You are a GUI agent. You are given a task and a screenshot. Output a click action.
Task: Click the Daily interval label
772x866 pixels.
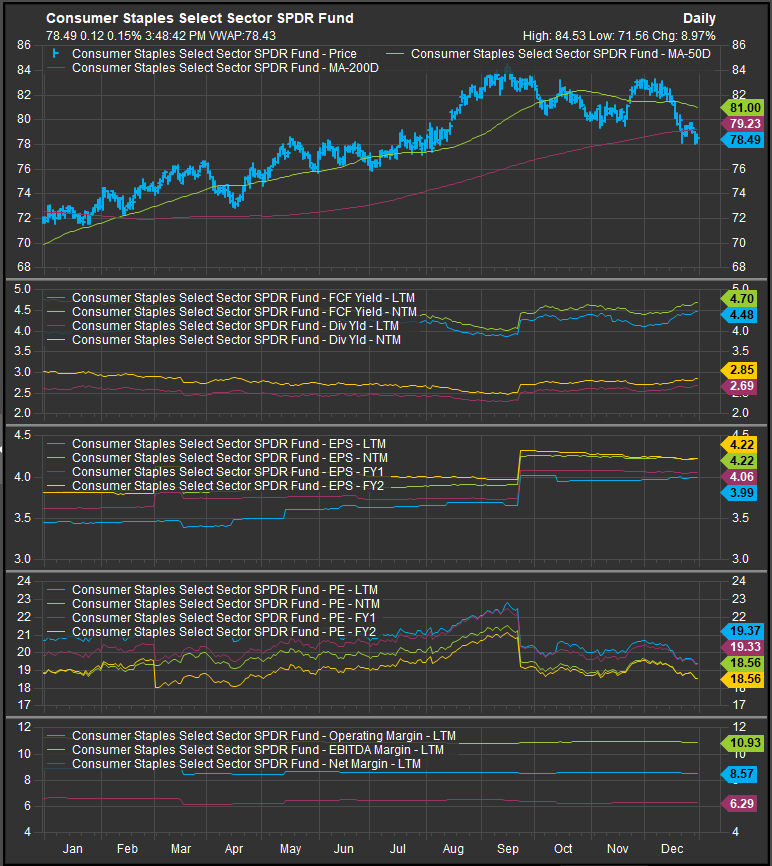699,19
